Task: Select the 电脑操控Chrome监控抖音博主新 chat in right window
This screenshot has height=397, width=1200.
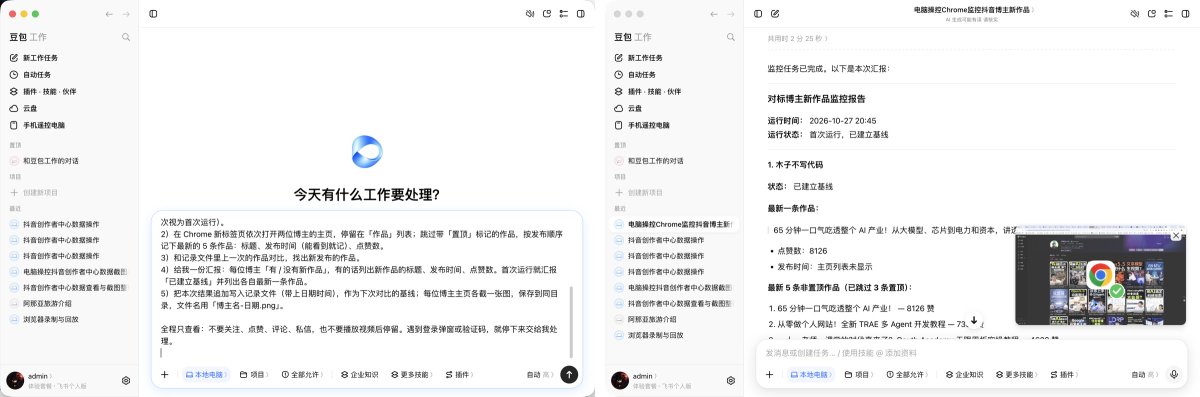Action: pyautogui.click(x=674, y=224)
